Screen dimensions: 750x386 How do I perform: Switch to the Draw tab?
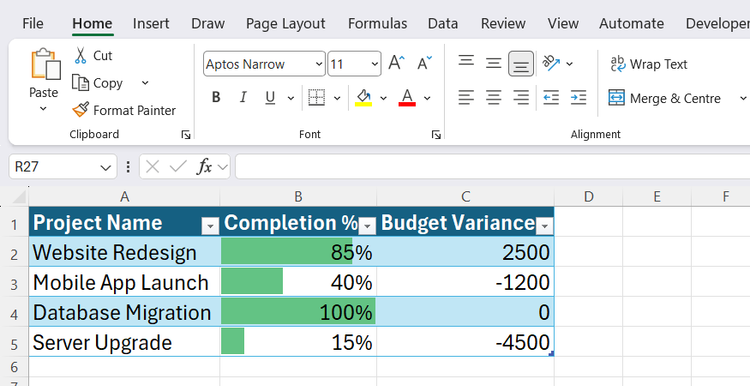(x=208, y=23)
